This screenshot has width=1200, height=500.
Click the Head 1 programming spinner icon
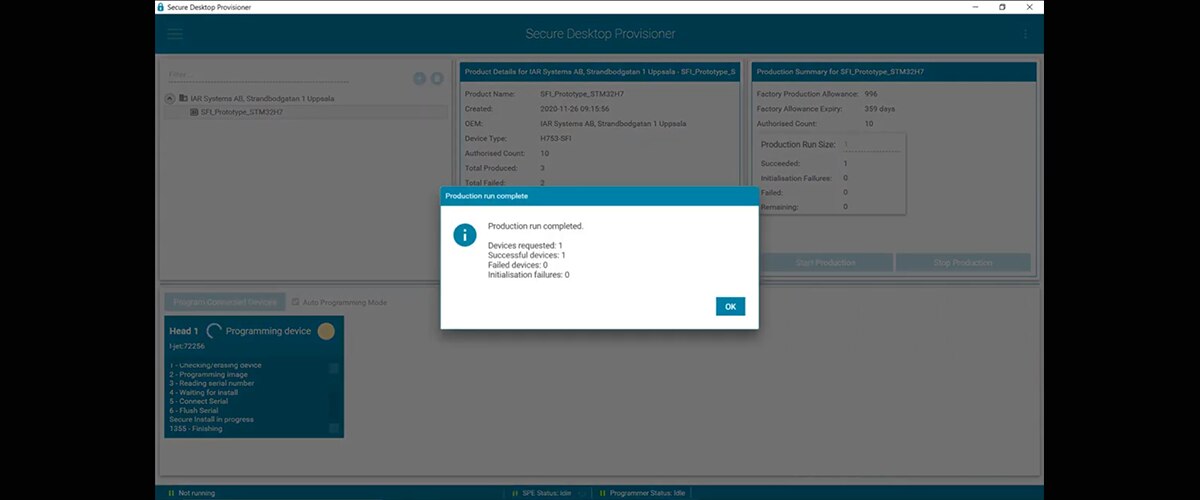(214, 331)
